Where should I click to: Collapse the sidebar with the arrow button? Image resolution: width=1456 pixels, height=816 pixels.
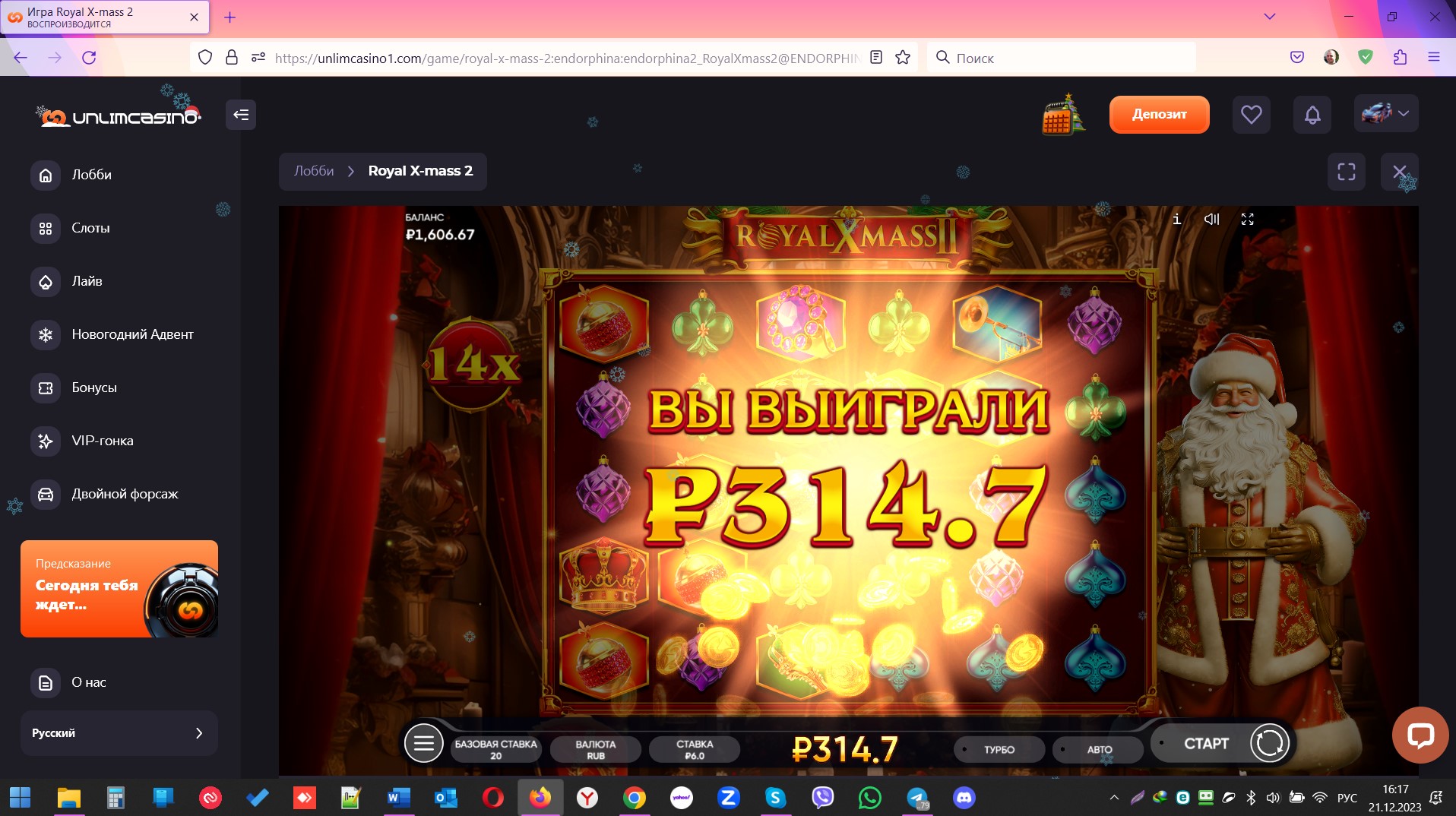click(241, 115)
